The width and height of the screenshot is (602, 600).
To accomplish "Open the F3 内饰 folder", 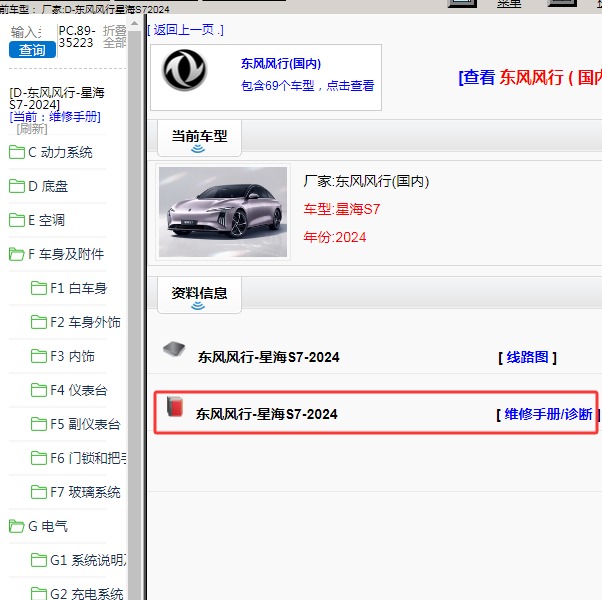I will [x=63, y=356].
